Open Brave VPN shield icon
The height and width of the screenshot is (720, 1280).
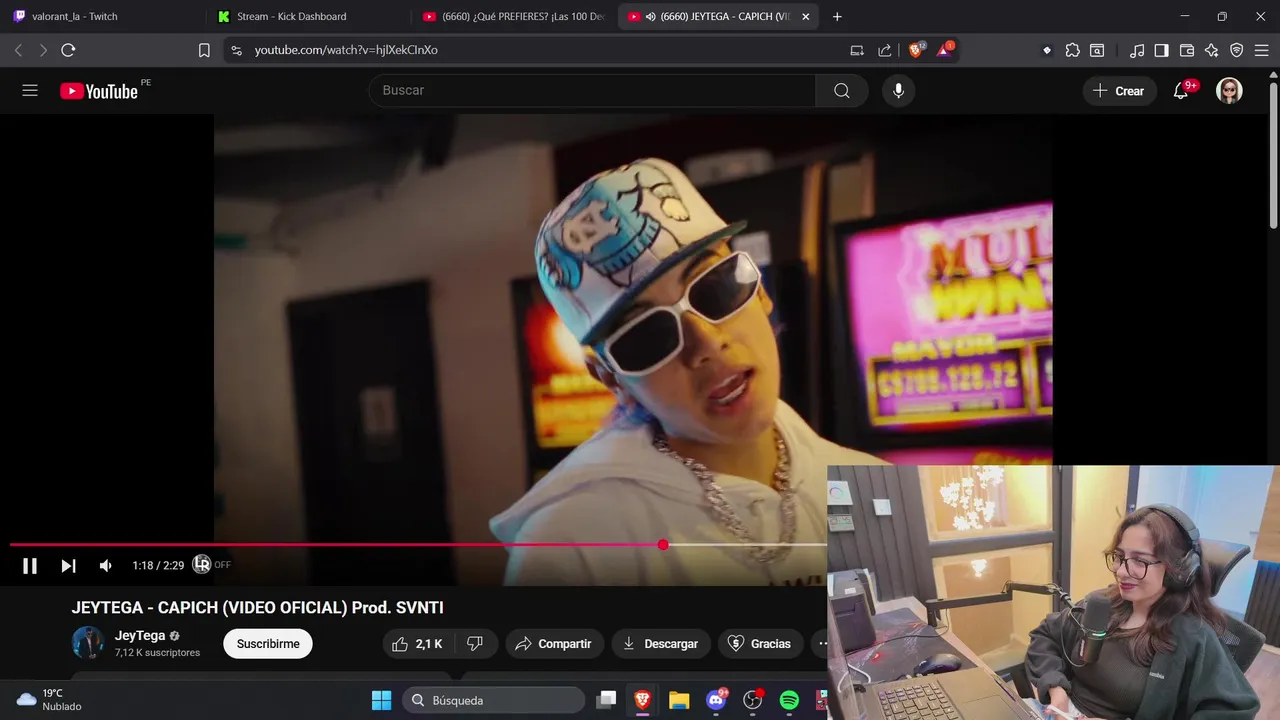1237,50
